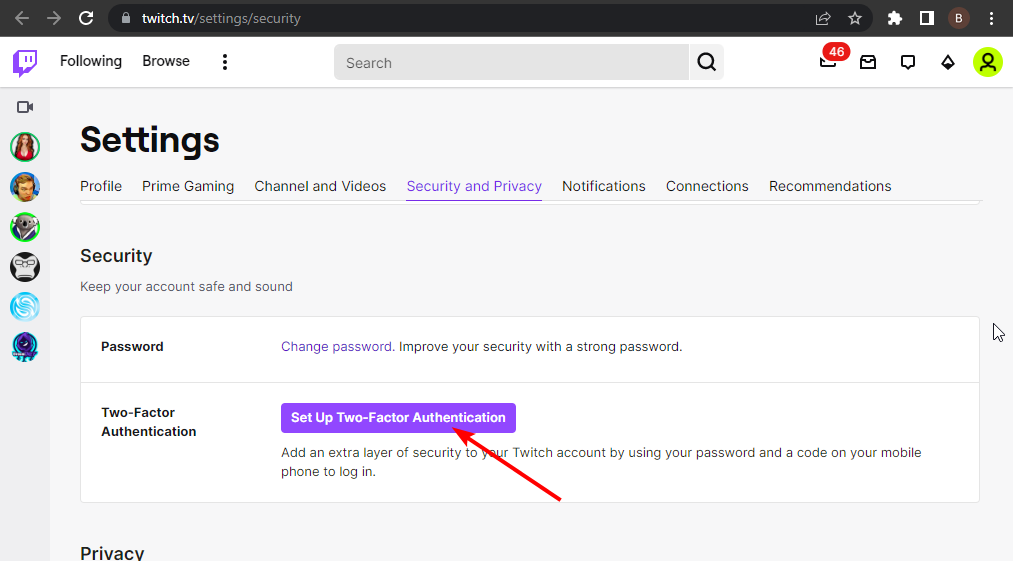1013x561 pixels.
Task: Open the red-haired streamer channel avatar
Action: click(25, 147)
